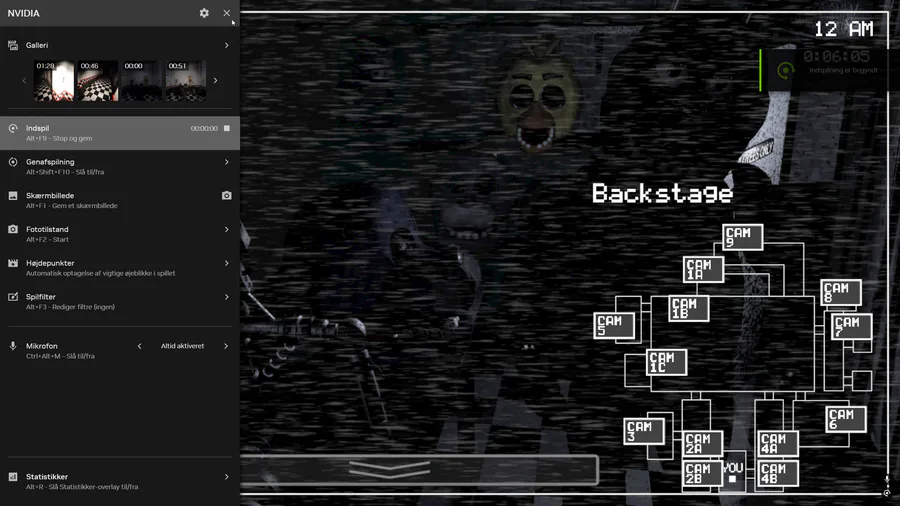Click the Fototilstand camera icon
This screenshot has height=506, width=900.
(x=13, y=229)
